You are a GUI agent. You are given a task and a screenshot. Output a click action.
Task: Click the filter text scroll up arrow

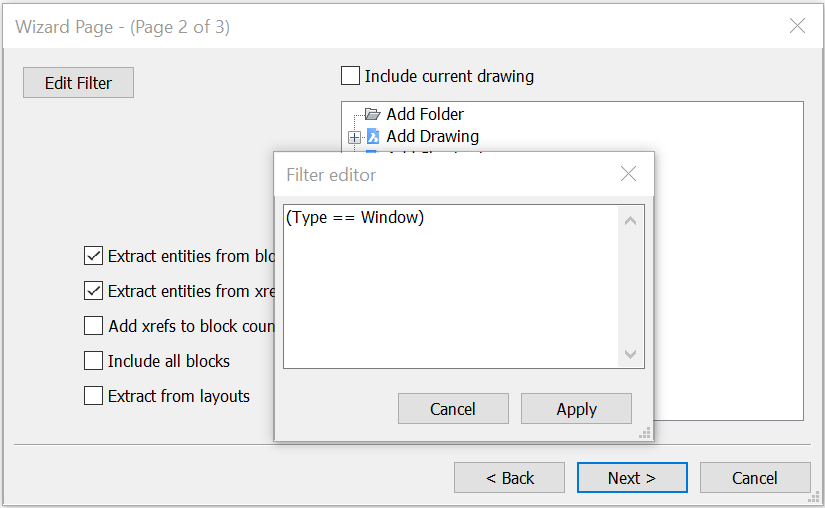pyautogui.click(x=630, y=221)
